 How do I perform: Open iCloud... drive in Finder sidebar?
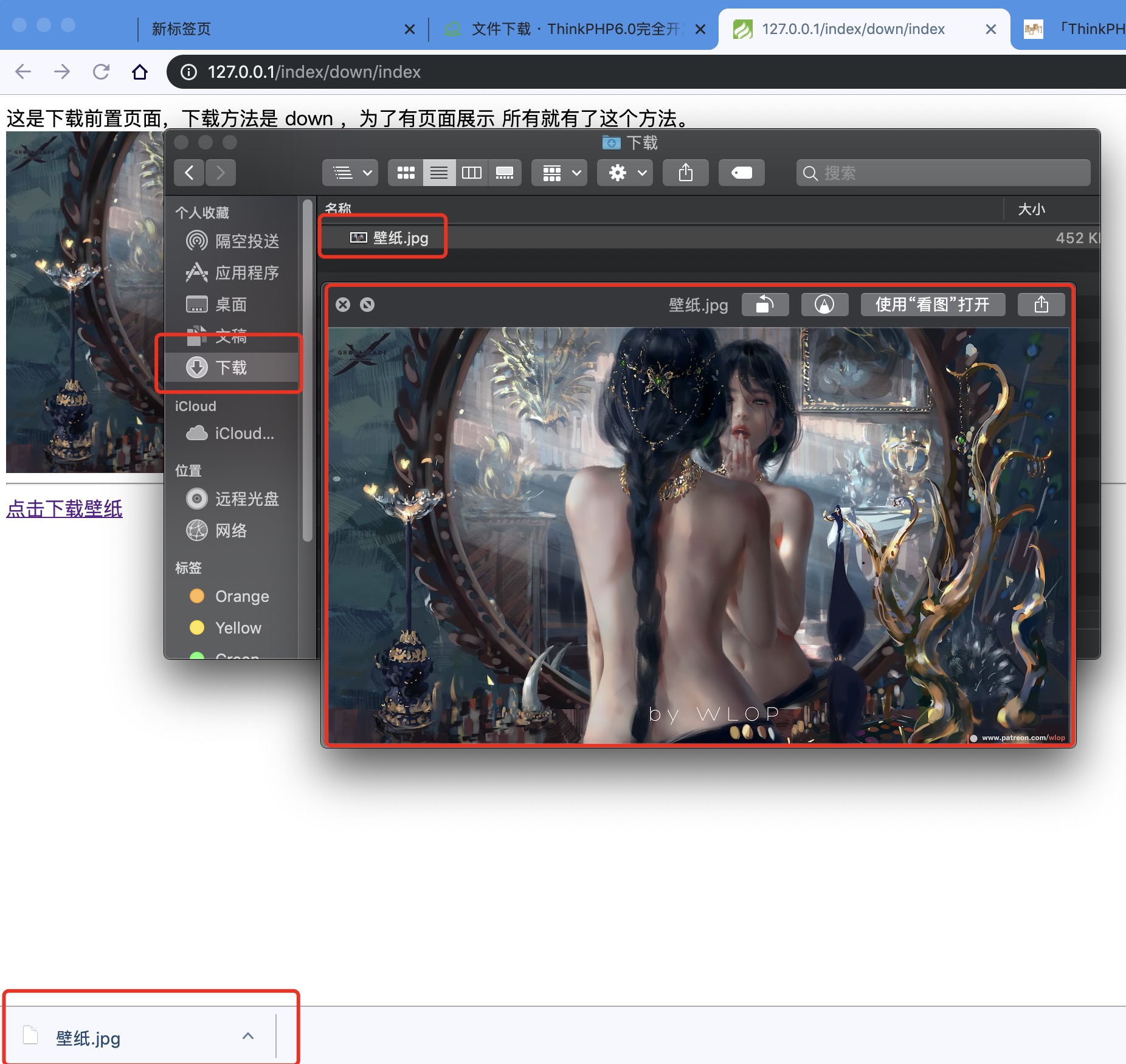click(231, 433)
